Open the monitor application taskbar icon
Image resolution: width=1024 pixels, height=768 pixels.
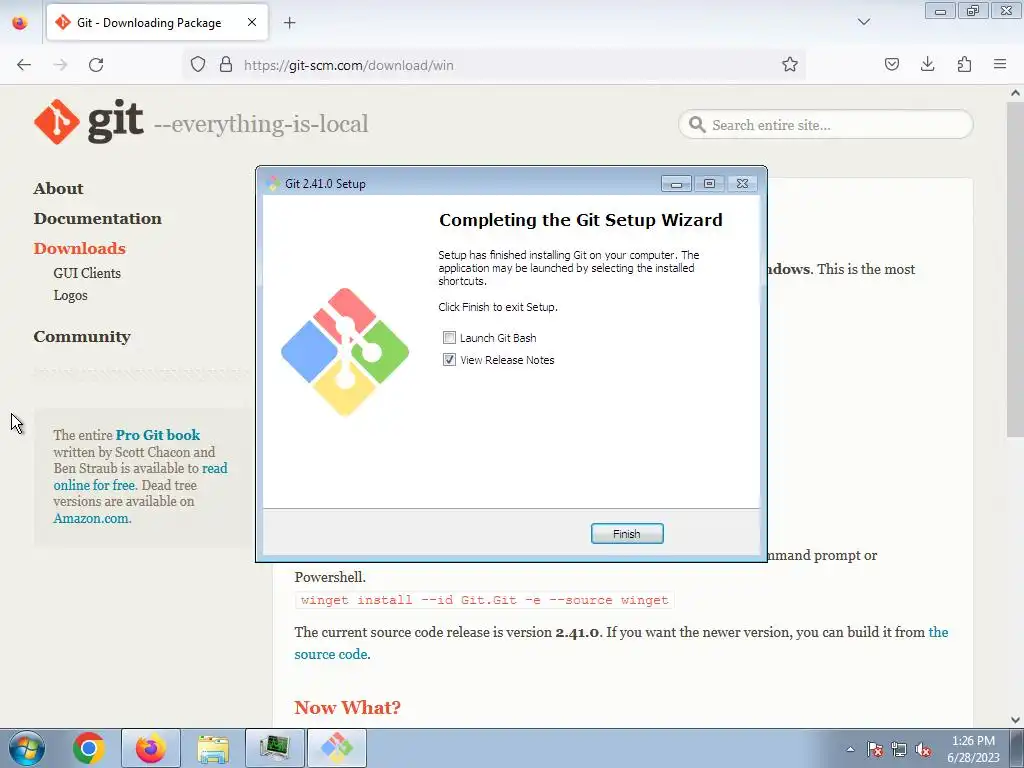coord(275,748)
